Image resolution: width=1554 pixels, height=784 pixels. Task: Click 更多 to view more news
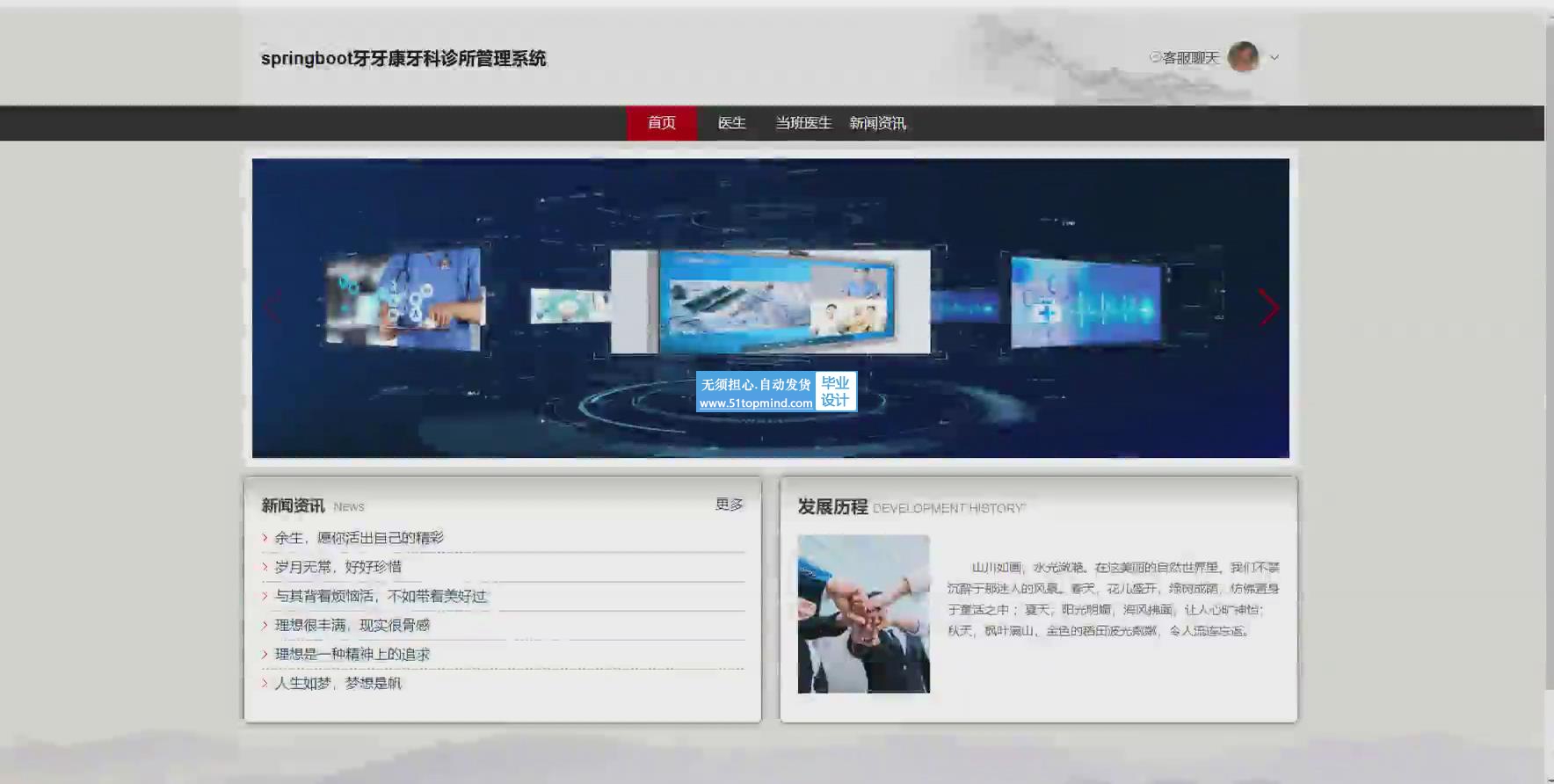[x=729, y=505]
